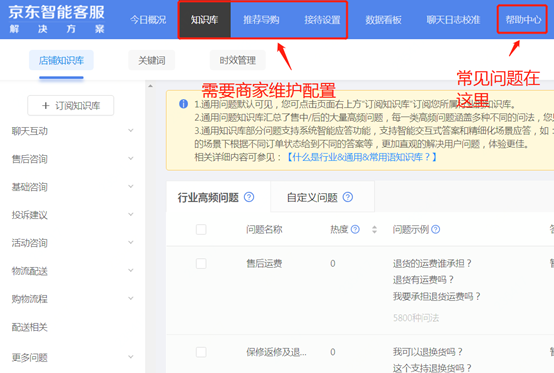The image size is (554, 373).
Task: Click example 我可以退换货吗？
Action: (x=428, y=352)
